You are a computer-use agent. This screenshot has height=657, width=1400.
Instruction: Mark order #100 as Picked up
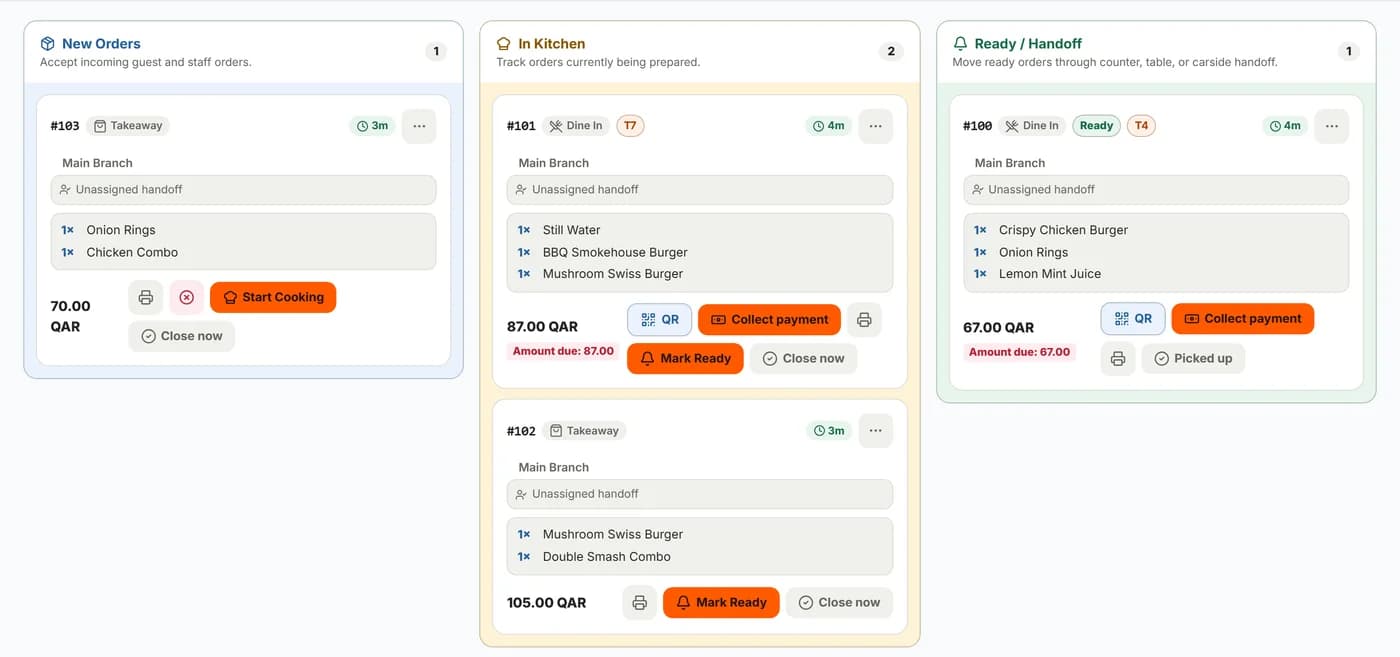tap(1193, 358)
